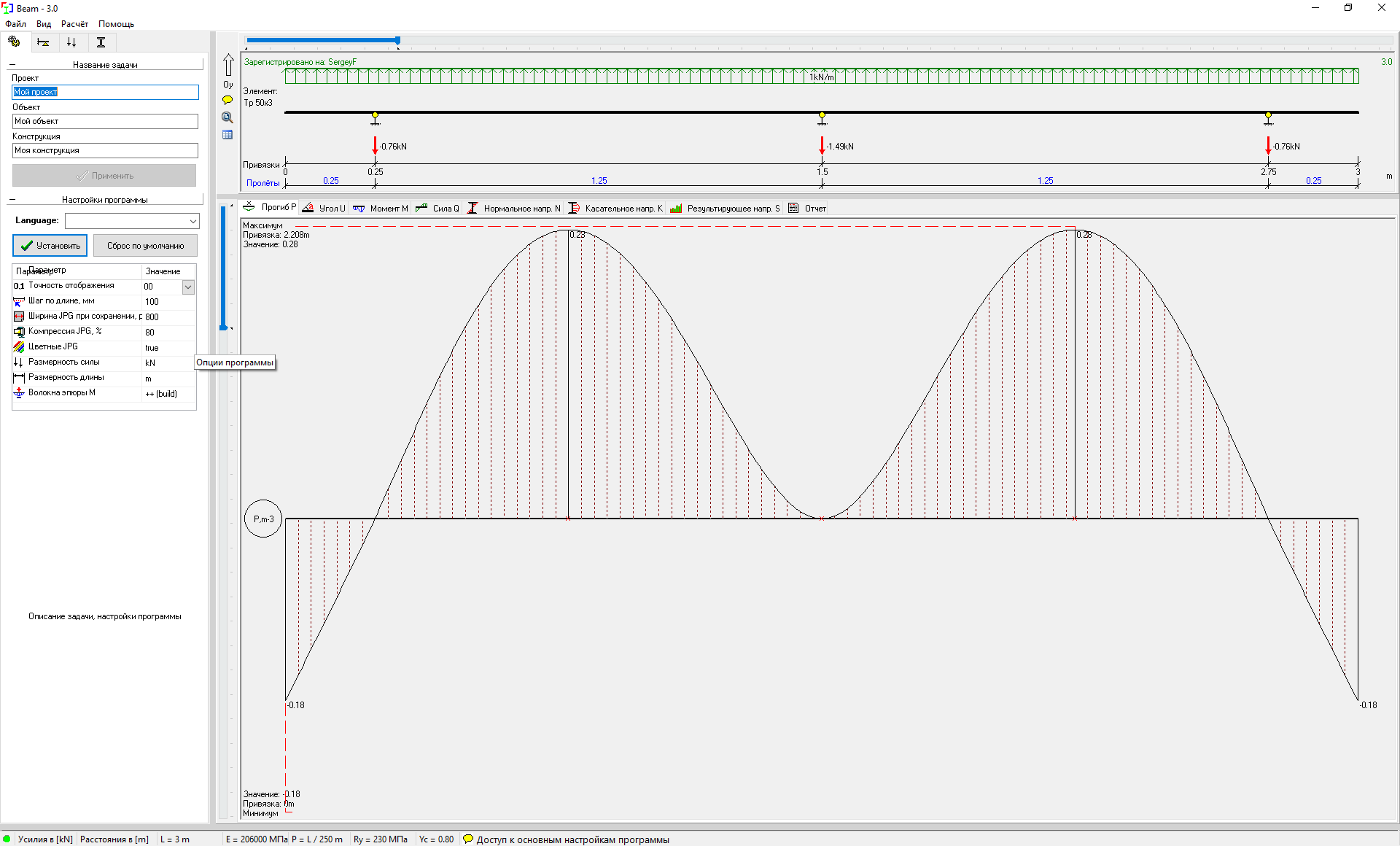The width and height of the screenshot is (1400, 846).
Task: Click the Цветные JPG parameter icon
Action: [x=19, y=347]
